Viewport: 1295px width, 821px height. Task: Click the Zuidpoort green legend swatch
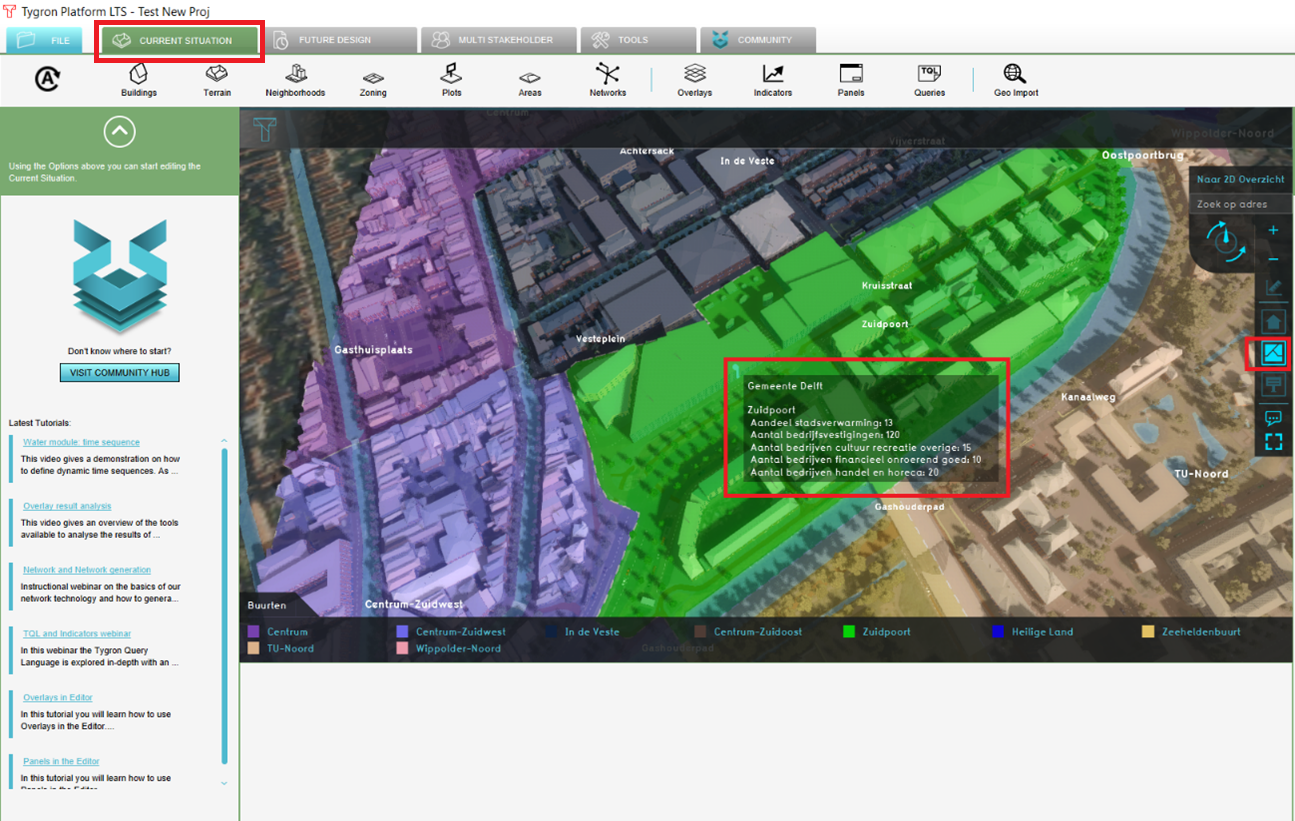(849, 632)
